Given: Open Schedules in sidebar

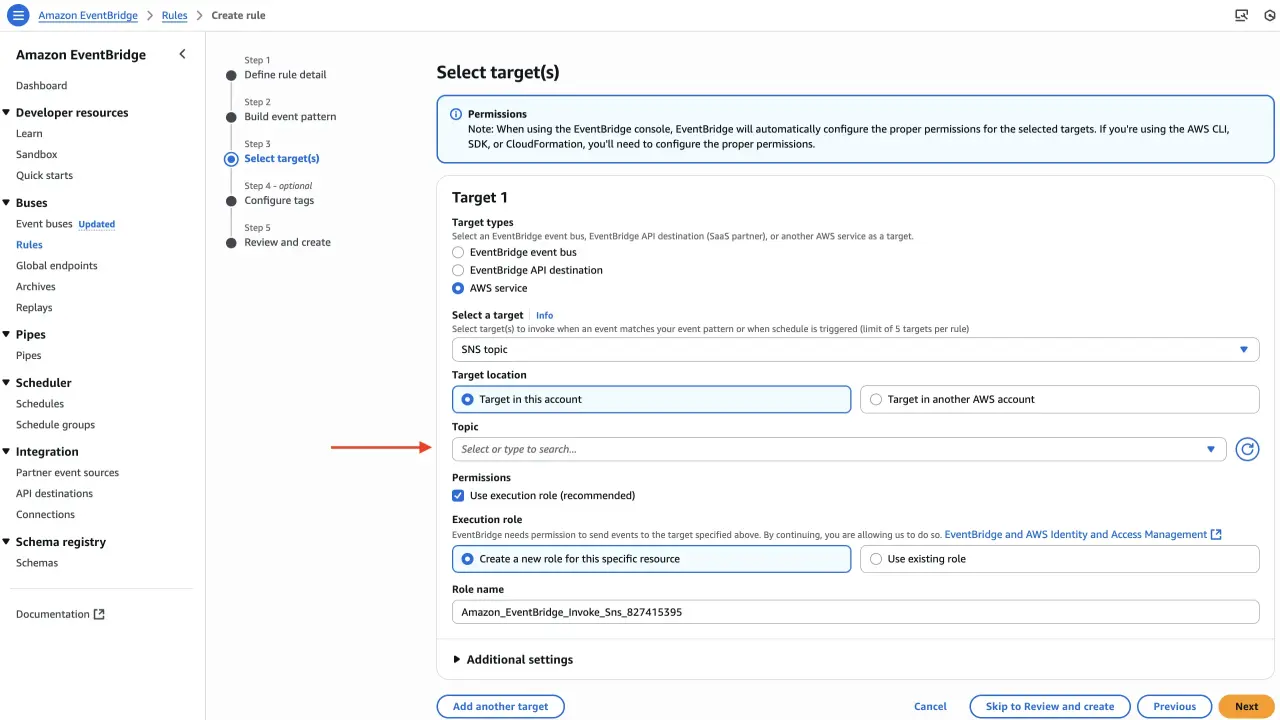Looking at the screenshot, I should point(40,404).
